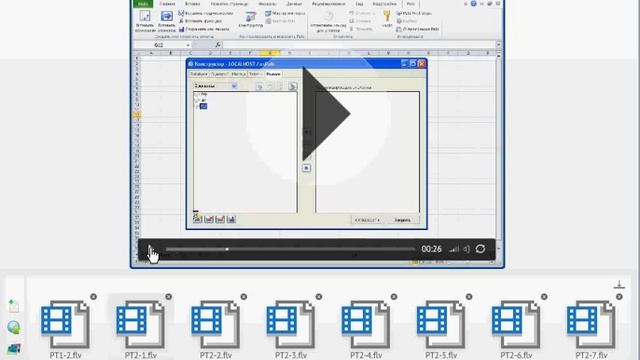Open the PT2-1.flv file
Viewport: 640px width, 360px height.
pyautogui.click(x=140, y=329)
